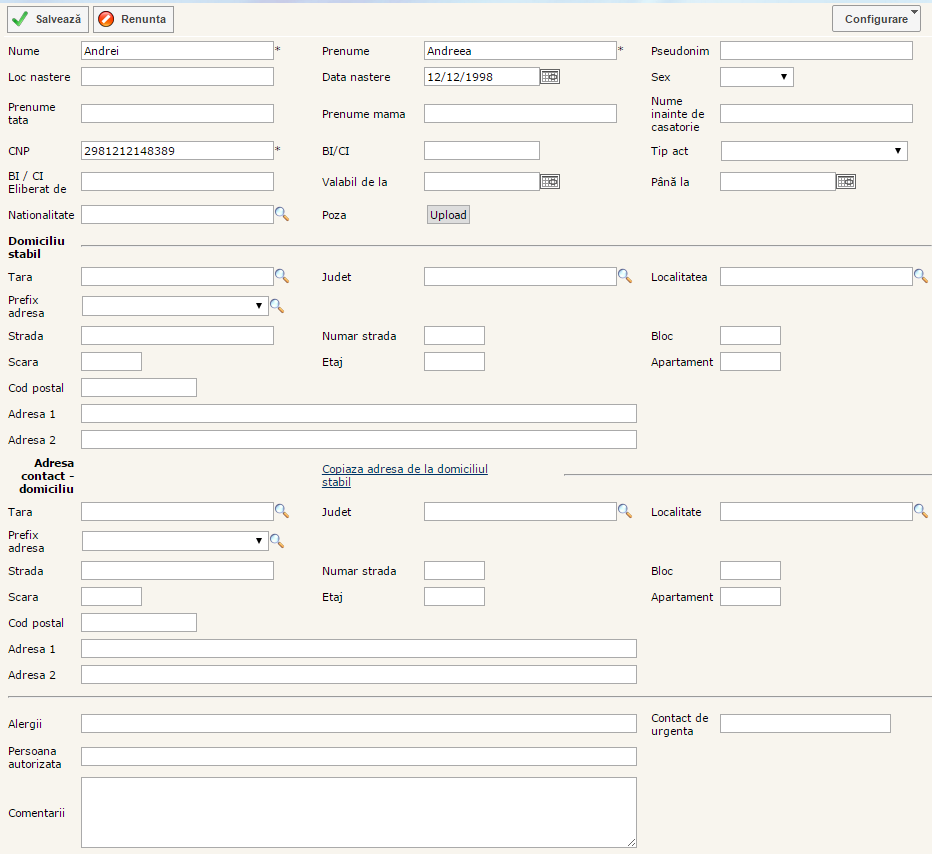This screenshot has height=854, width=932.
Task: Search Tara in Domiciliu stabil section
Action: pos(282,276)
